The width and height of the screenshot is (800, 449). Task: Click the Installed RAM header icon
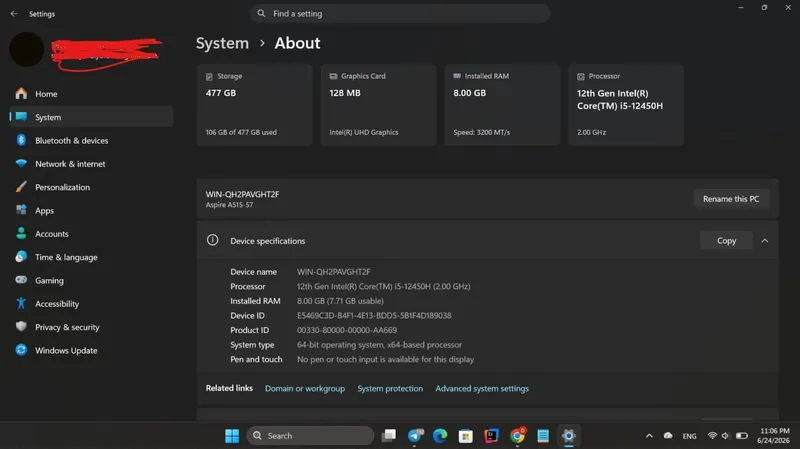point(457,76)
